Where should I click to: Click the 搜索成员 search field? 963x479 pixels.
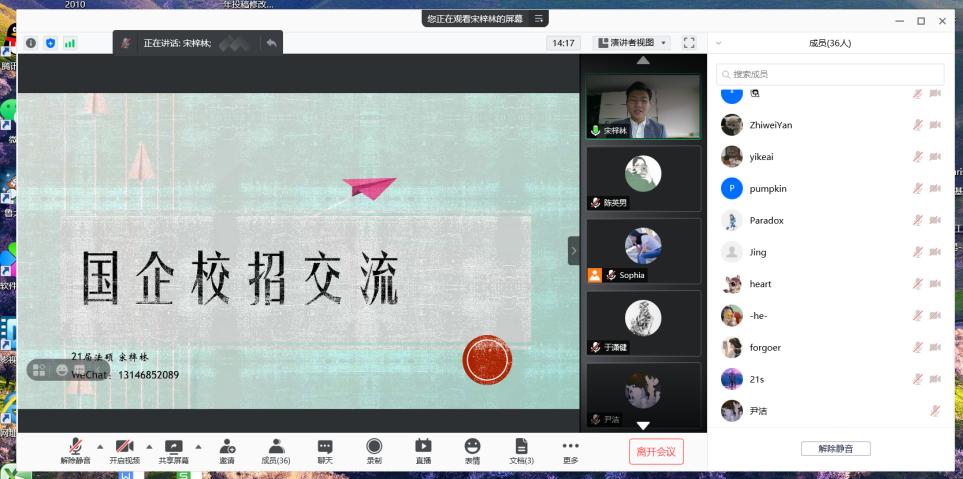830,75
